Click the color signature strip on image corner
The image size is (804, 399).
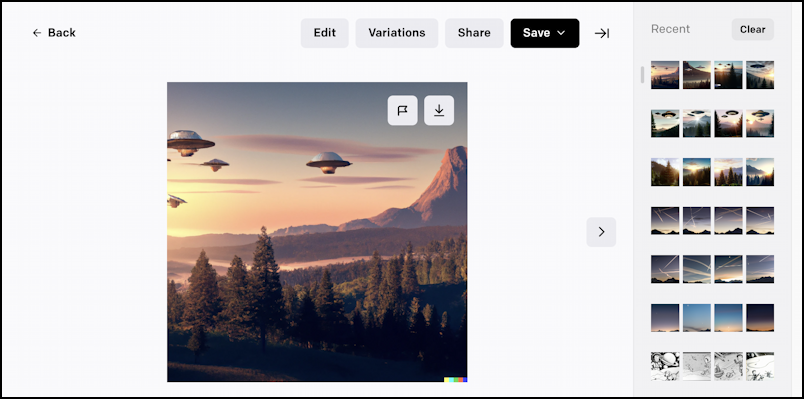[455, 380]
